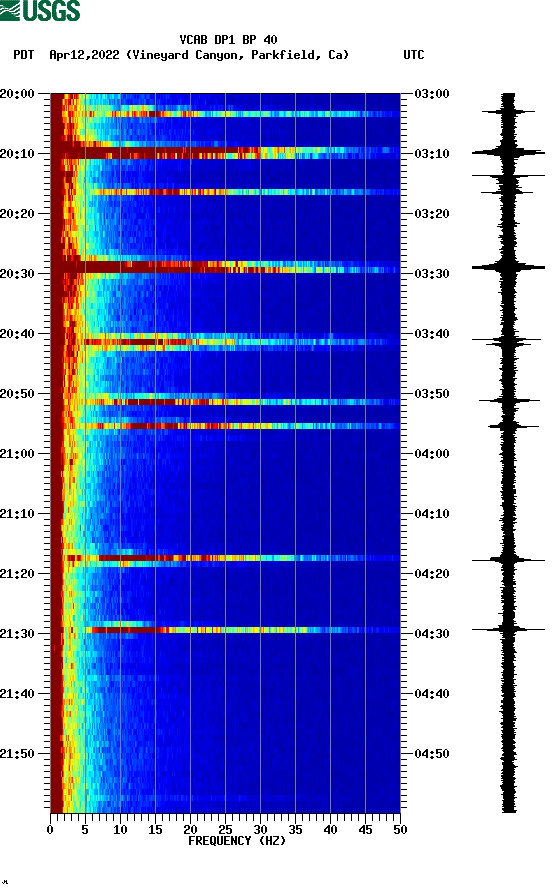
Task: Click the spectrogram event band near 20:29
Action: [226, 267]
